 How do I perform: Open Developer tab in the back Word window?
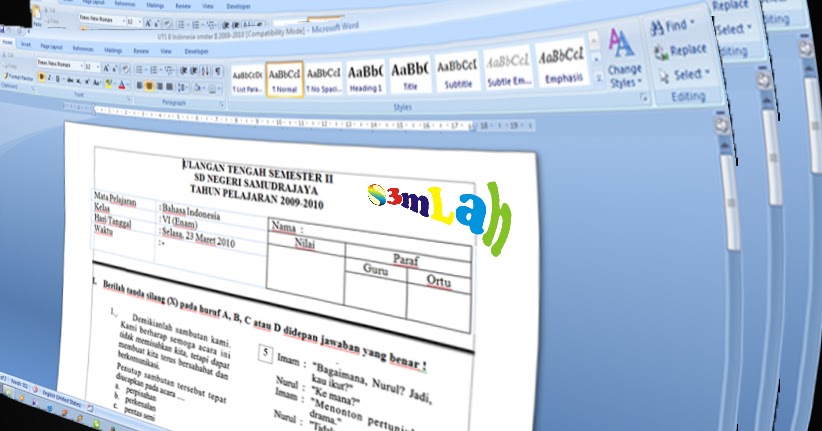(238, 6)
